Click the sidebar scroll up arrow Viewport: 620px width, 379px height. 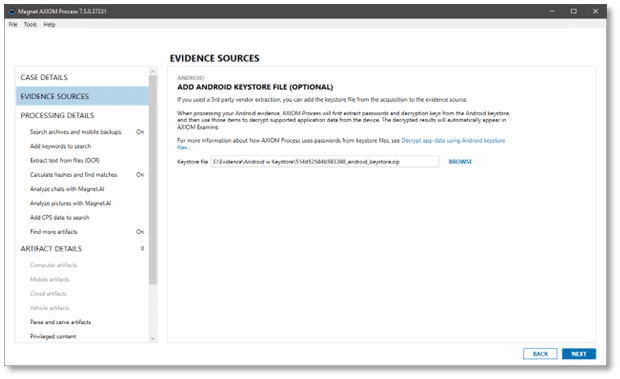tap(153, 72)
